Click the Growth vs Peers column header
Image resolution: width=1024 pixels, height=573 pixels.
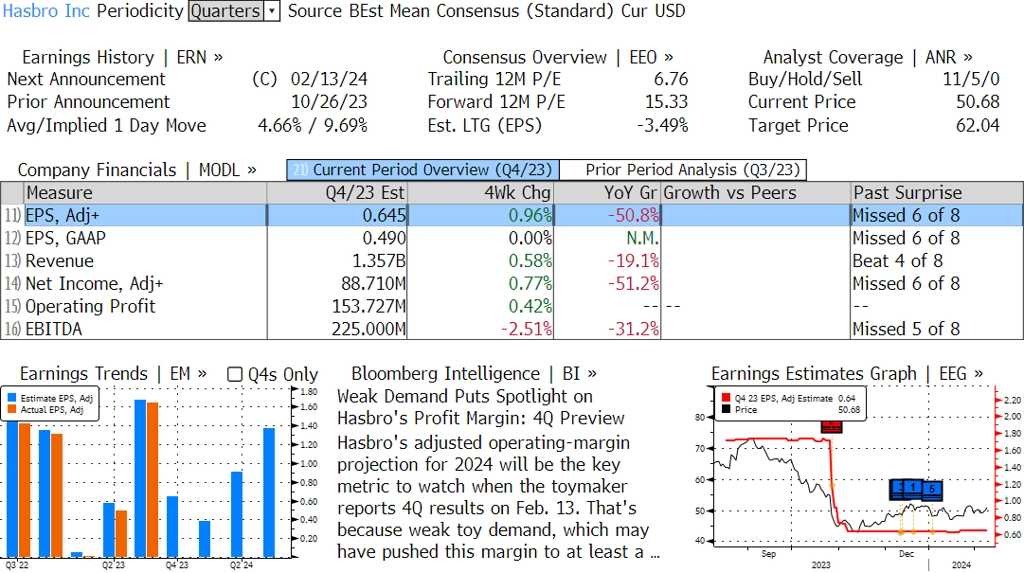(x=756, y=193)
